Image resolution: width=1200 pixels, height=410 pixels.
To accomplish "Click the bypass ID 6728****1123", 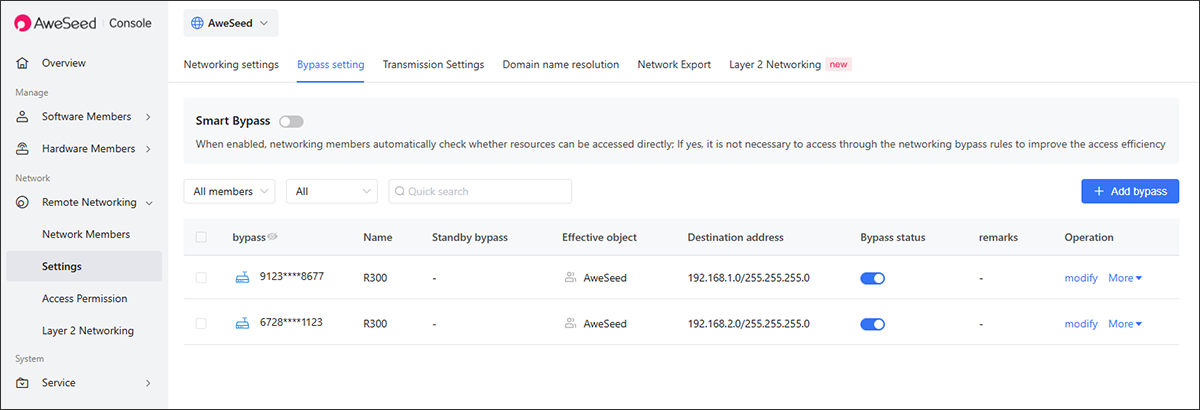I will click(x=291, y=322).
